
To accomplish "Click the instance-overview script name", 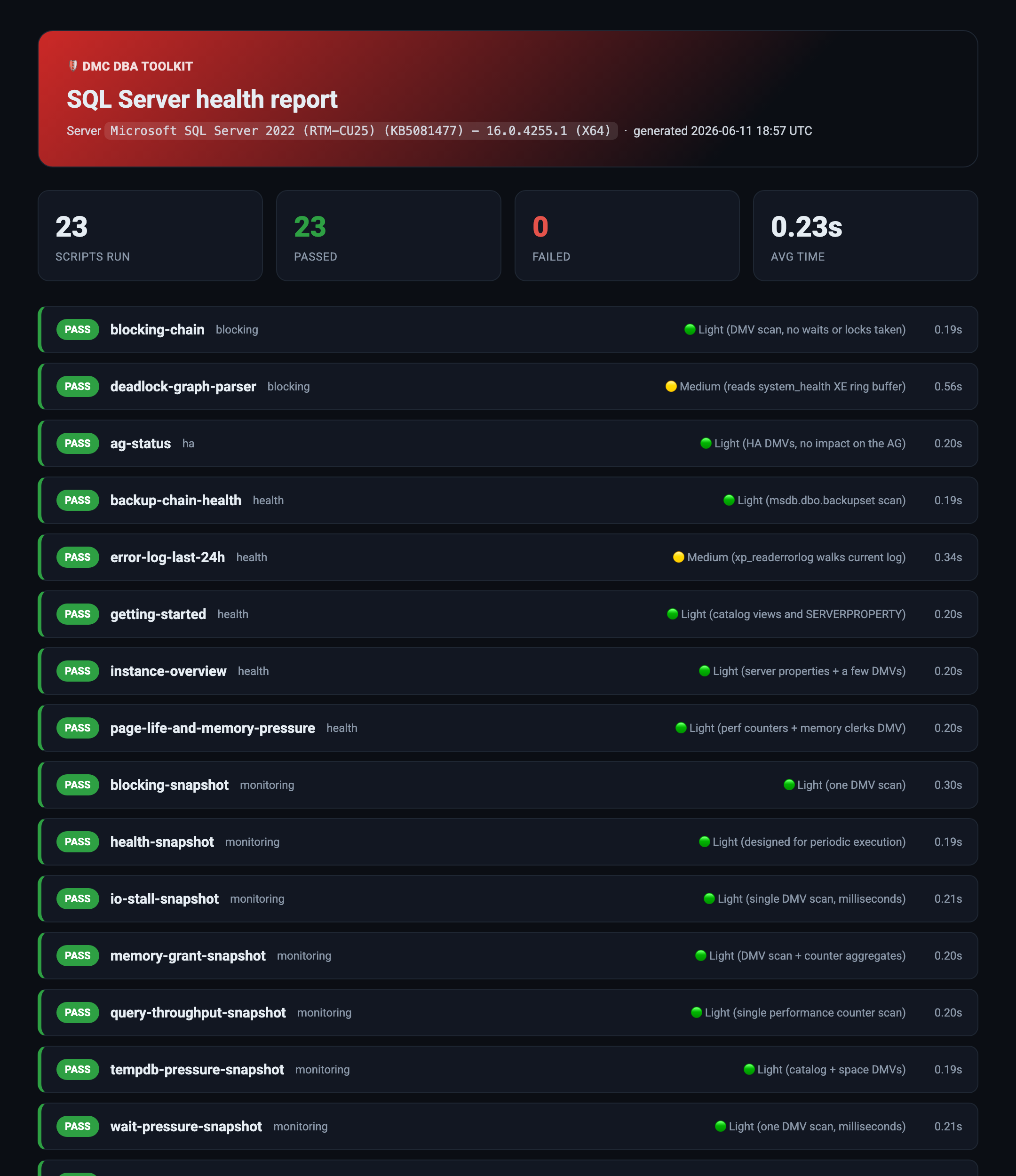I will click(168, 671).
